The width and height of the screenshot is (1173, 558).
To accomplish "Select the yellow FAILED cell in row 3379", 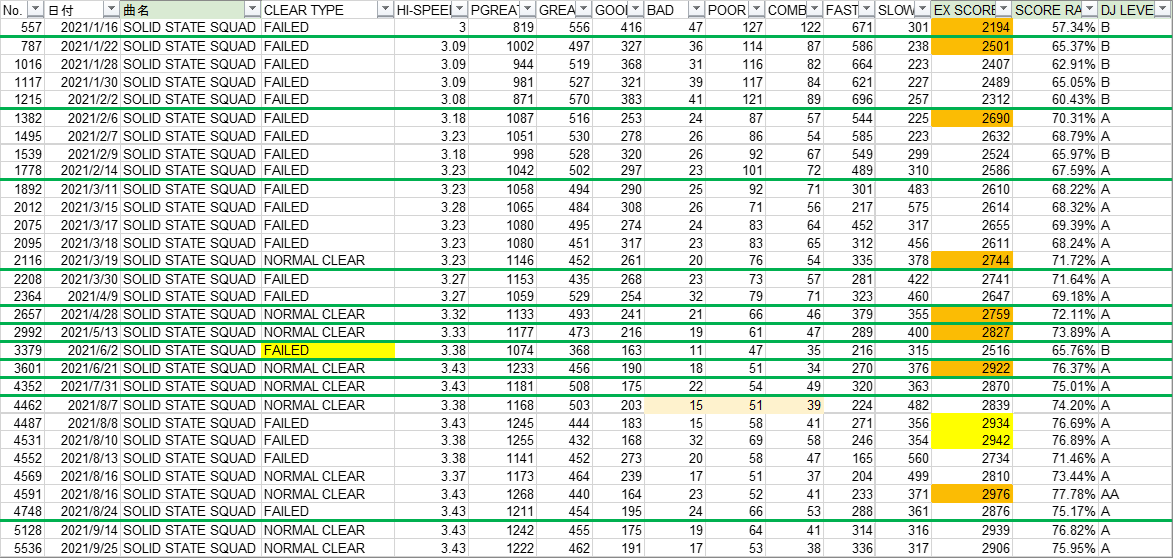I will [328, 350].
